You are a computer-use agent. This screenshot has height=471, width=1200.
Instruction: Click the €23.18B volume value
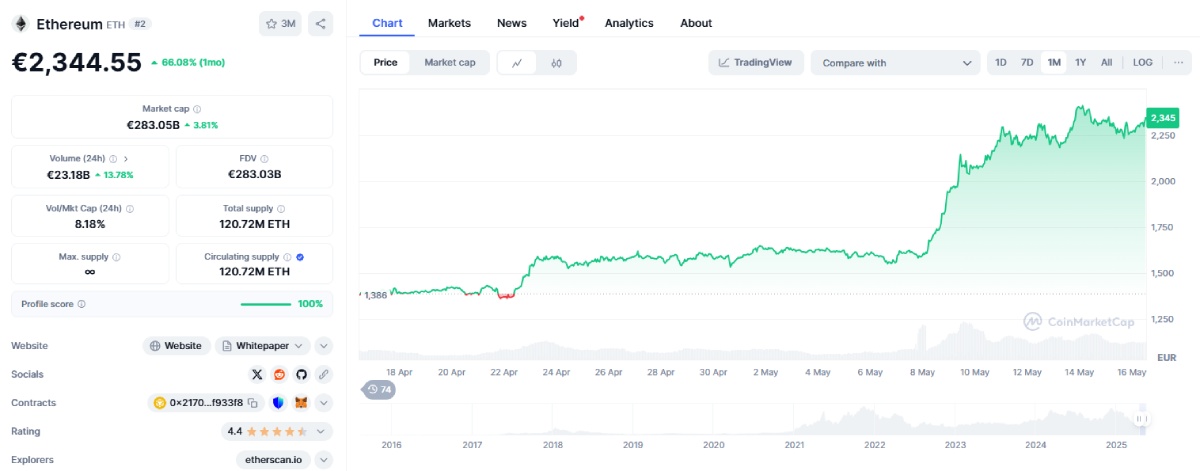point(66,174)
